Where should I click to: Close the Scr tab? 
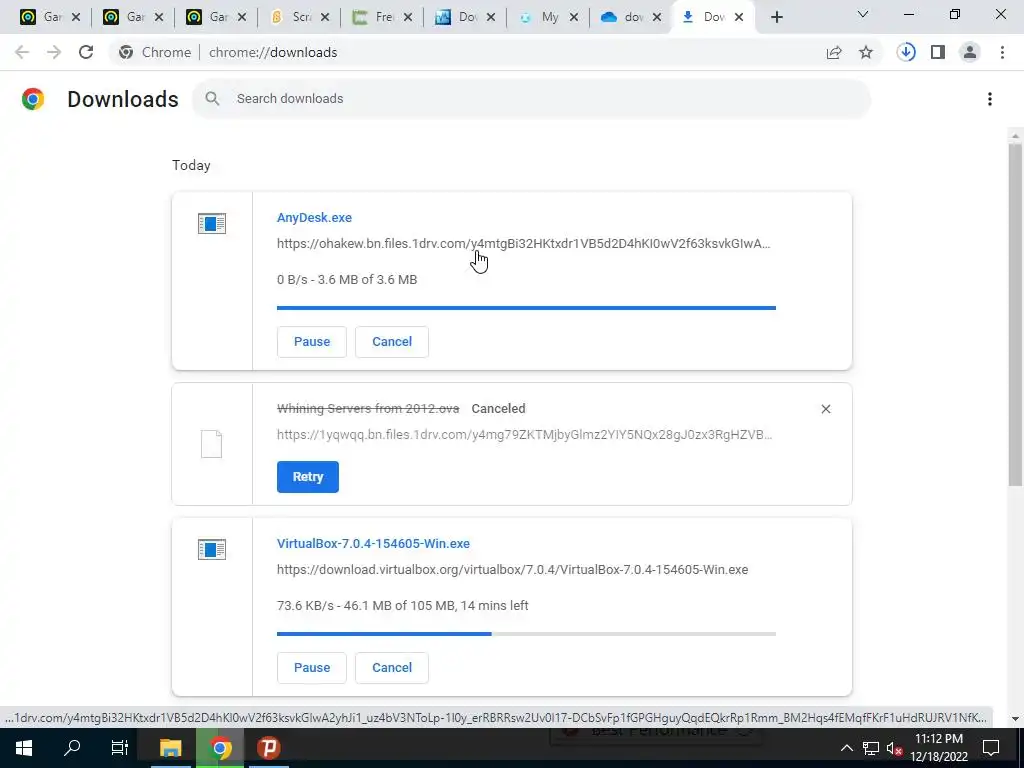coord(325,17)
